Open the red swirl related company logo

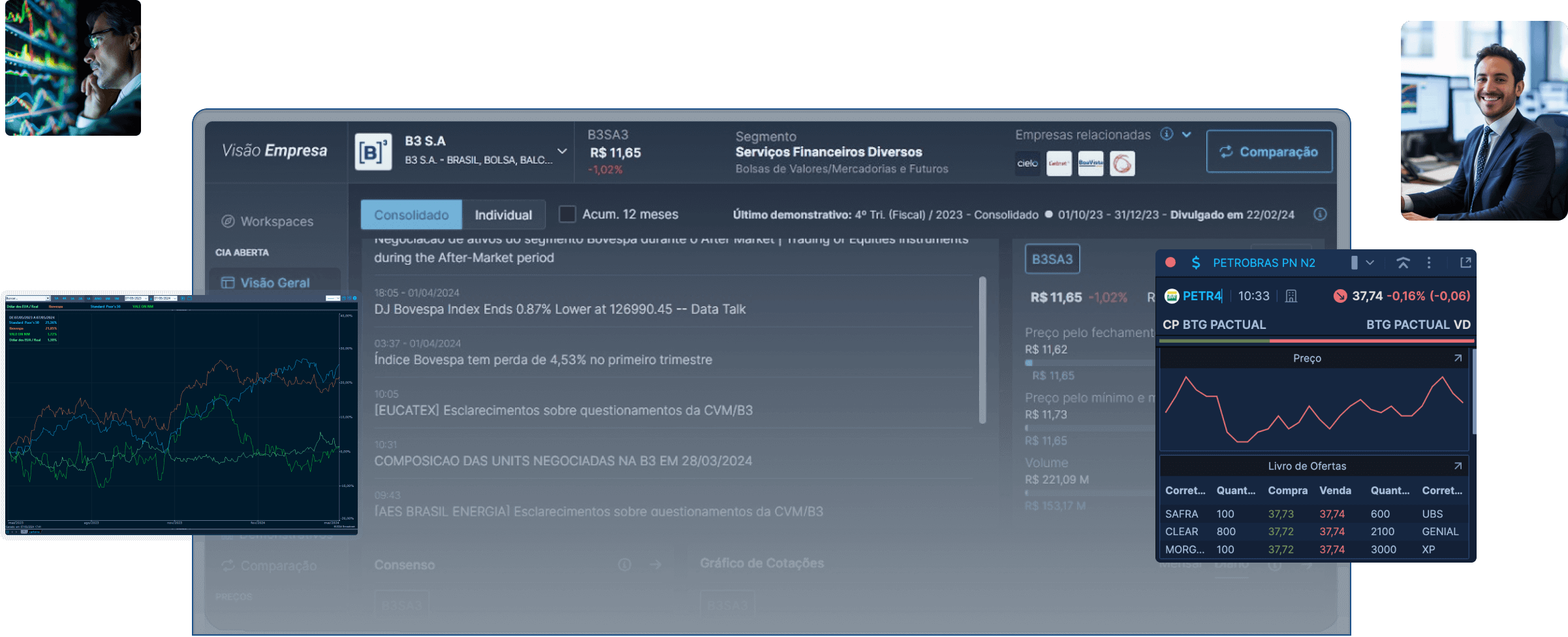click(x=1122, y=163)
